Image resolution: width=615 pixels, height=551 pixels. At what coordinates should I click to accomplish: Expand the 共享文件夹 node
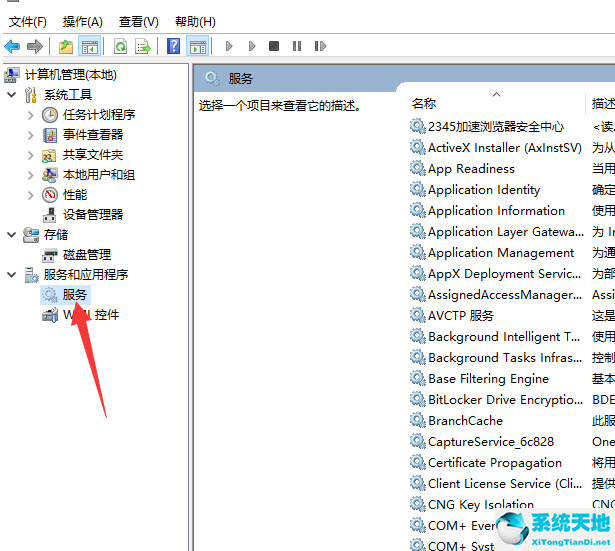(31, 155)
